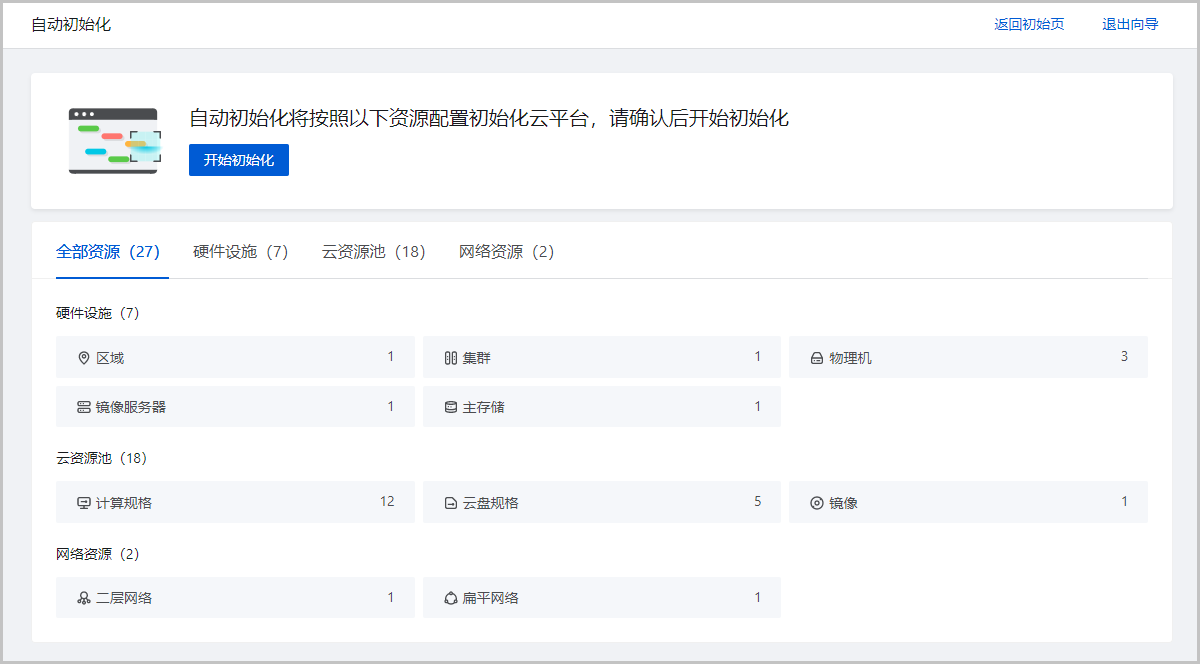Click the 物理机 host icon
1200x664 pixels.
816,358
